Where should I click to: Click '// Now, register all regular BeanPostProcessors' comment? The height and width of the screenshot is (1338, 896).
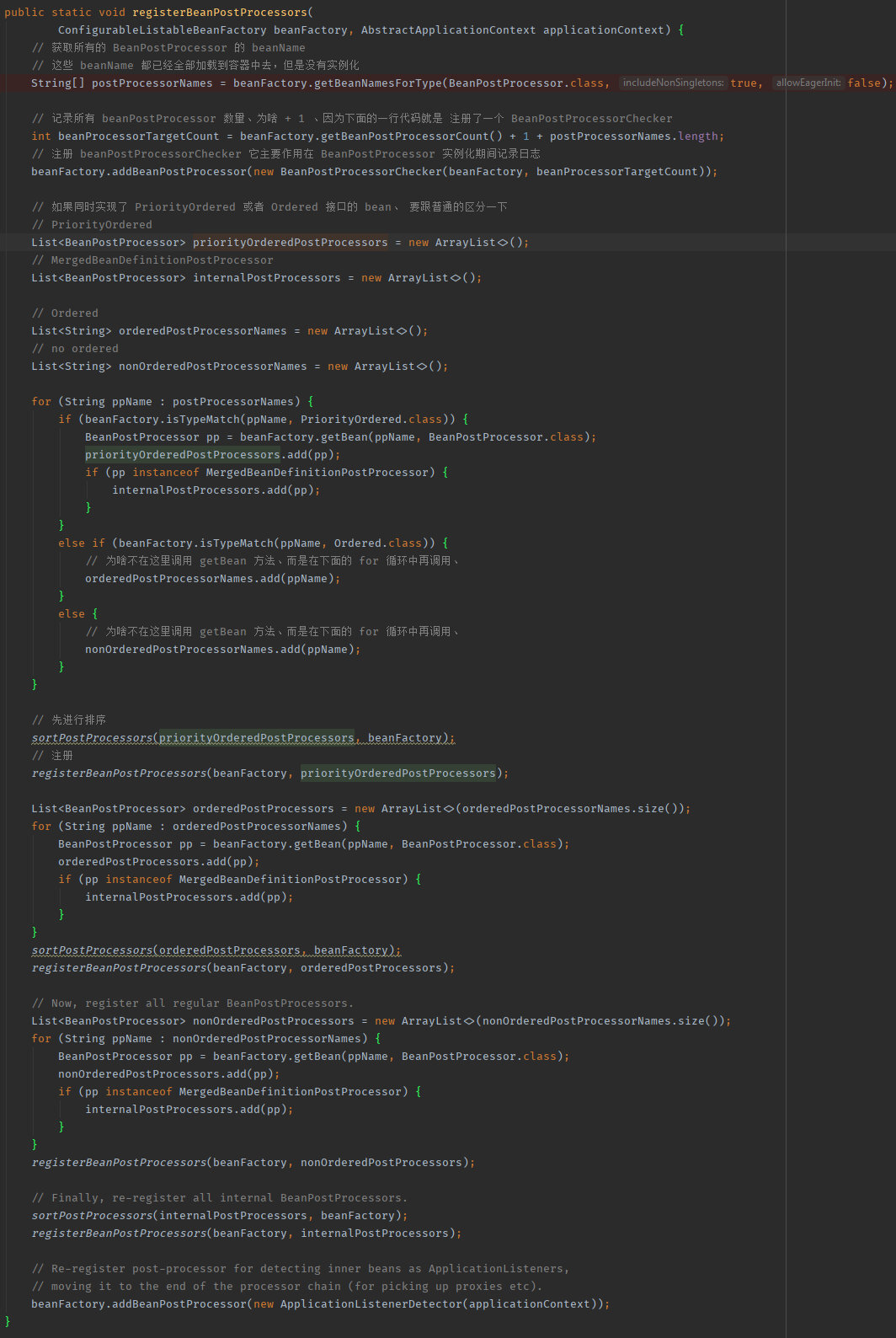[x=193, y=1003]
